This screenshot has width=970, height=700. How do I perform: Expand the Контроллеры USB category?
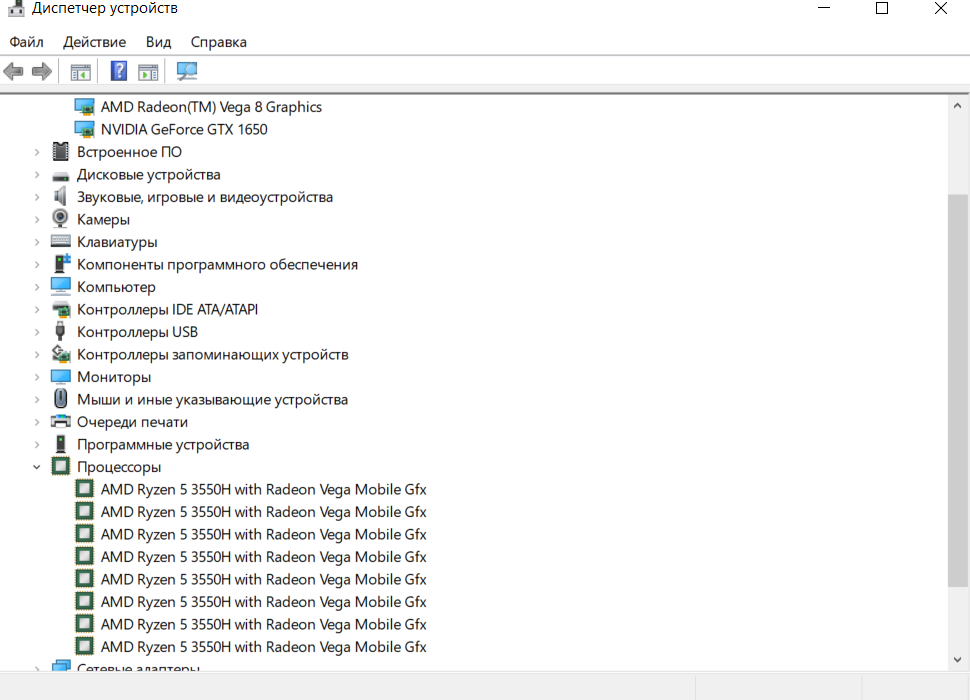(37, 332)
